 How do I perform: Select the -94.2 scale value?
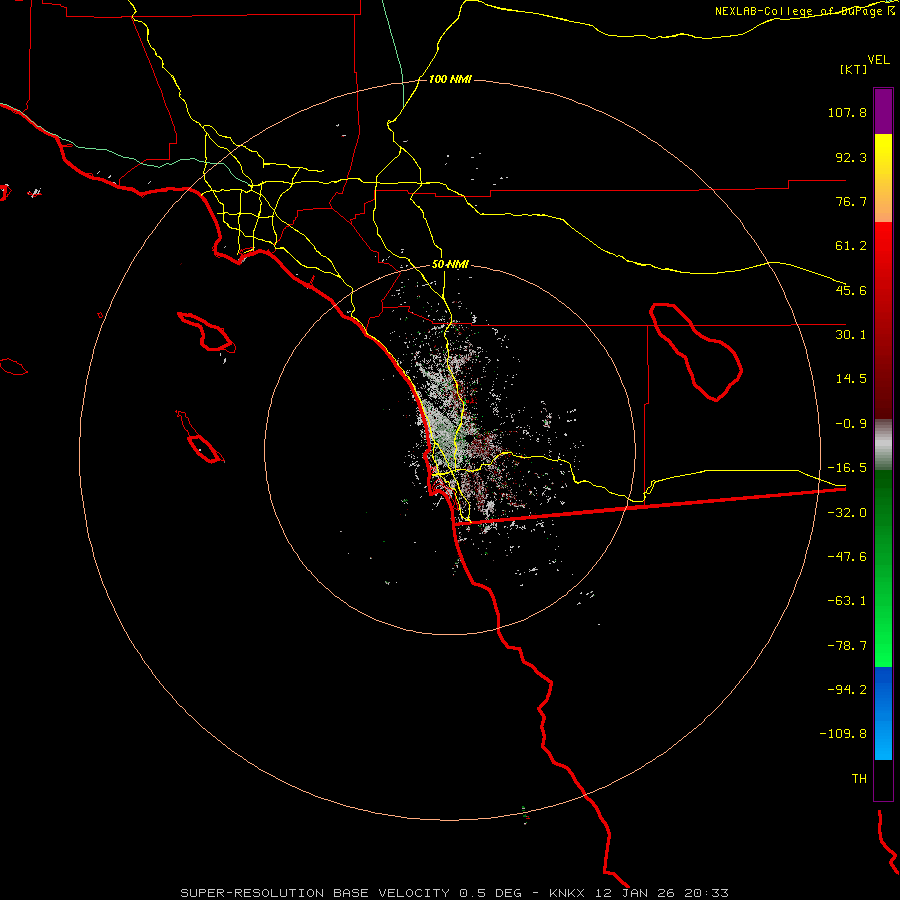[x=847, y=689]
